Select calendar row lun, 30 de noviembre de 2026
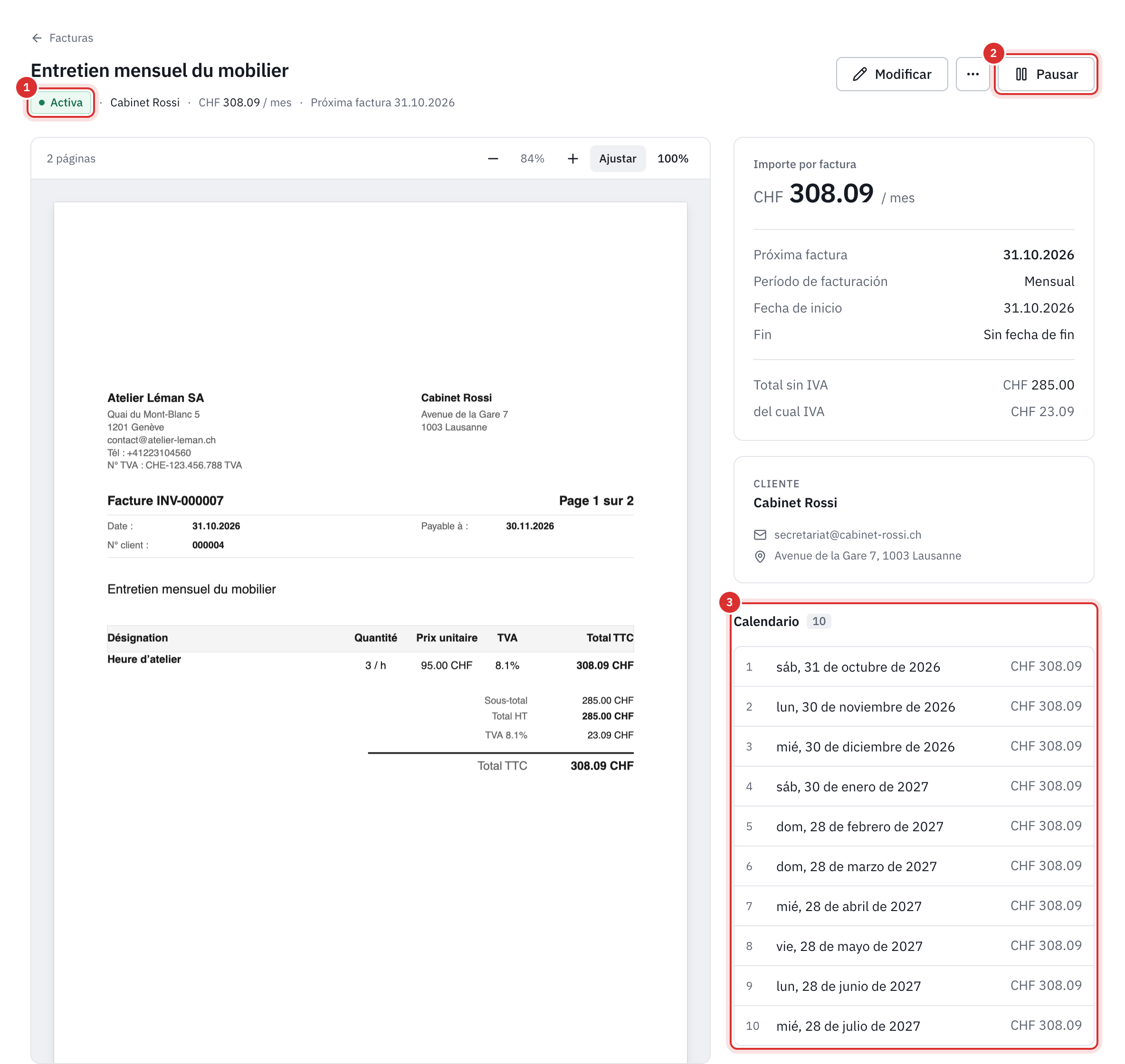Screen dimensions: 1125x1064 tap(914, 707)
